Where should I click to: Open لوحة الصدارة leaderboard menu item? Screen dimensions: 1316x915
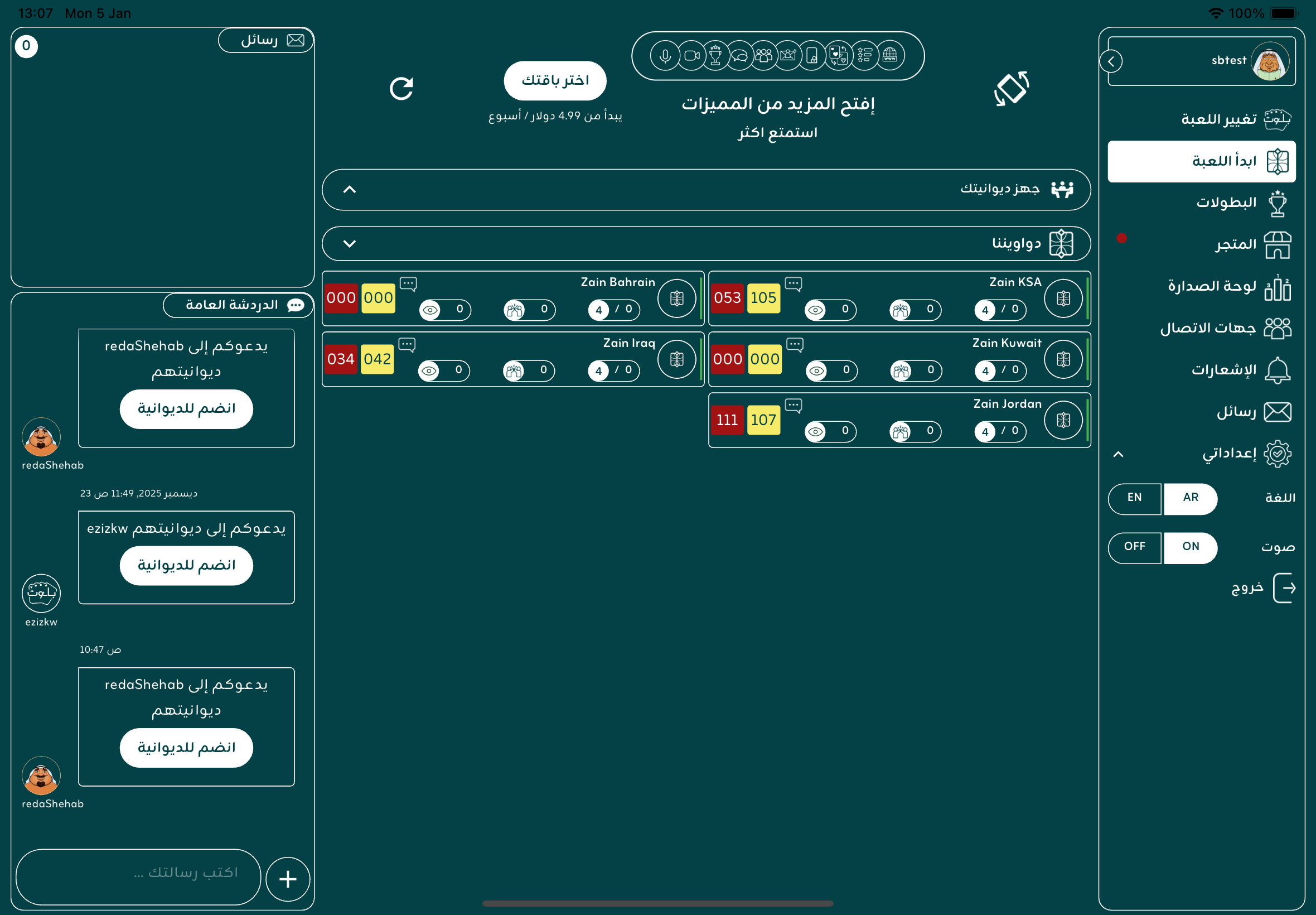point(1212,286)
